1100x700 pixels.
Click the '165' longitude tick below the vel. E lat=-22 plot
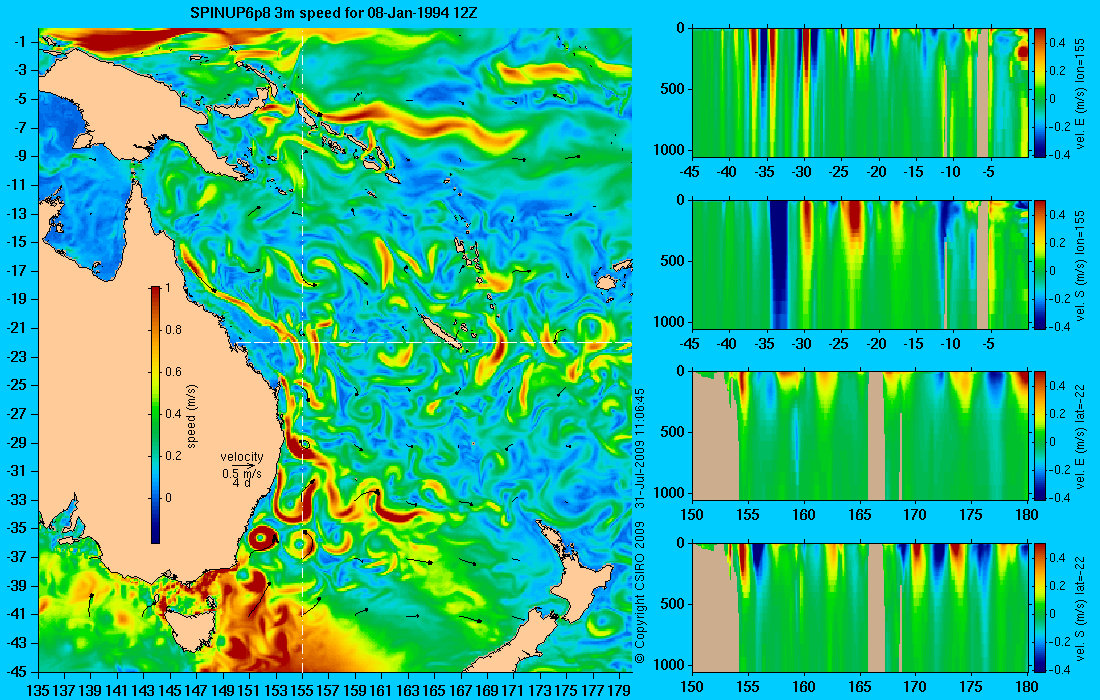click(860, 515)
